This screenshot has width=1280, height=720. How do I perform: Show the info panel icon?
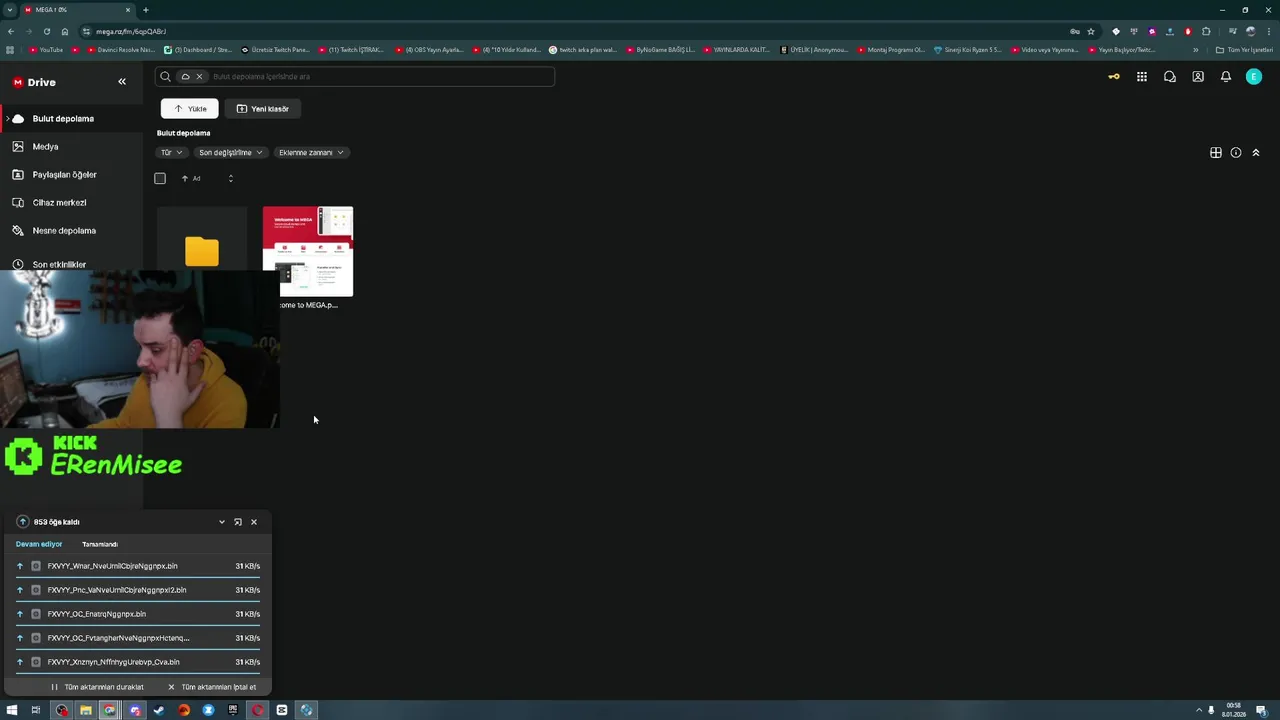click(x=1236, y=153)
